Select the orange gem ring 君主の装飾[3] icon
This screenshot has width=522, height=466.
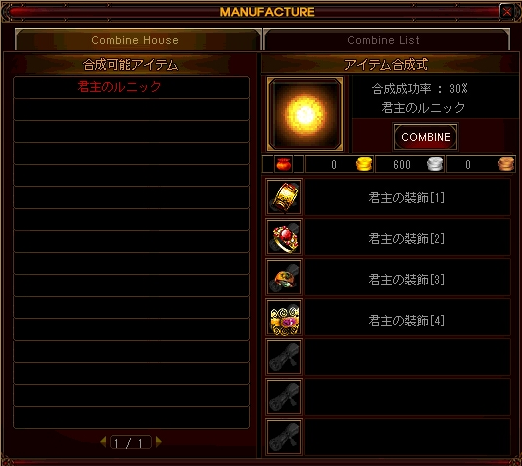[284, 277]
